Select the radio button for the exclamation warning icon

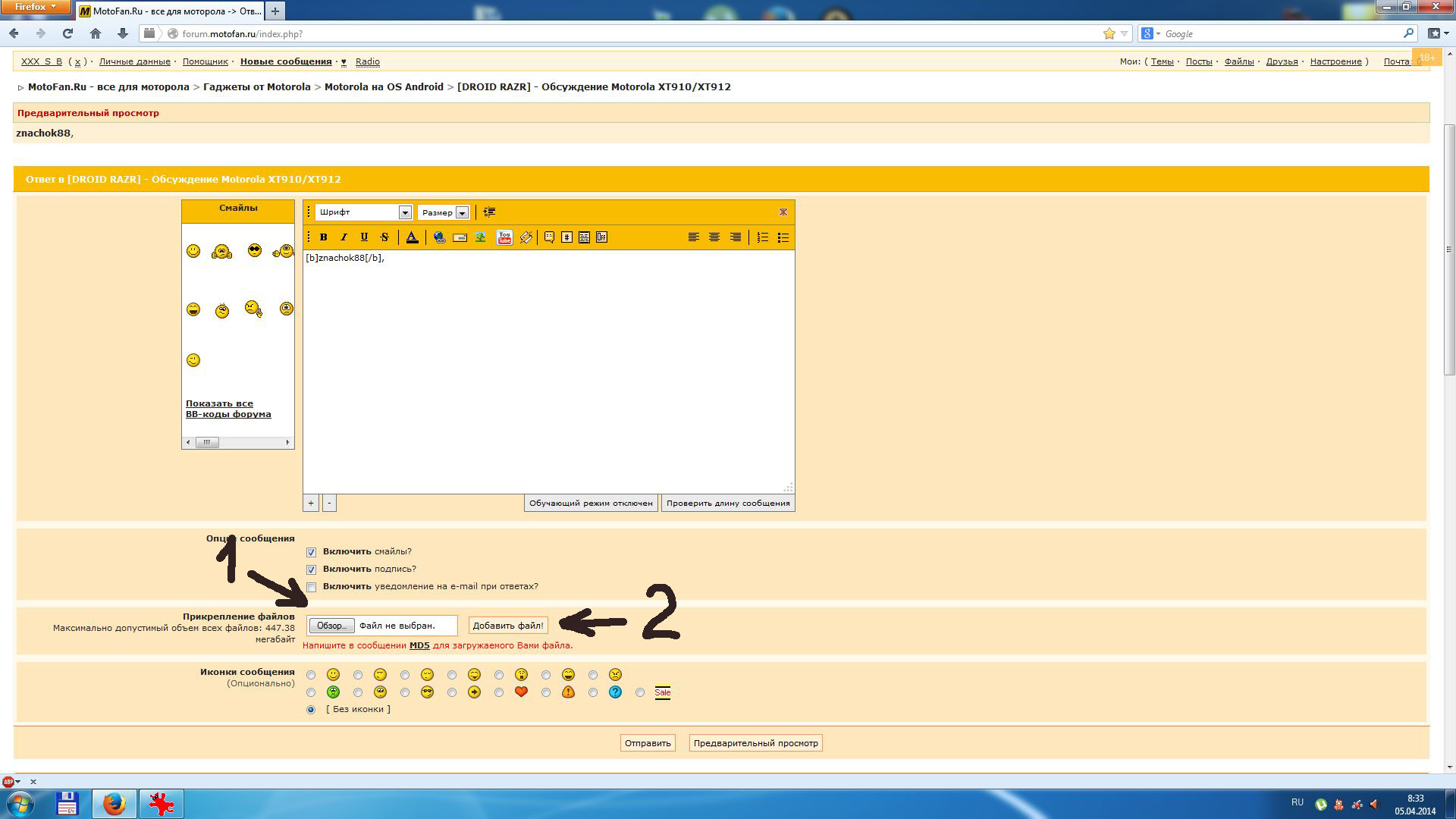coord(546,692)
